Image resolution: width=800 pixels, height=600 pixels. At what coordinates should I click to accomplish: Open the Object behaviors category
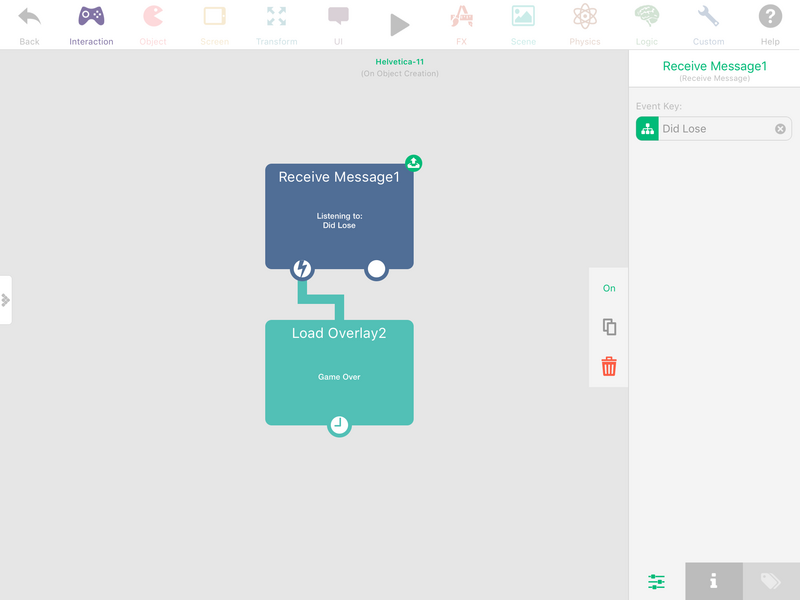click(153, 26)
